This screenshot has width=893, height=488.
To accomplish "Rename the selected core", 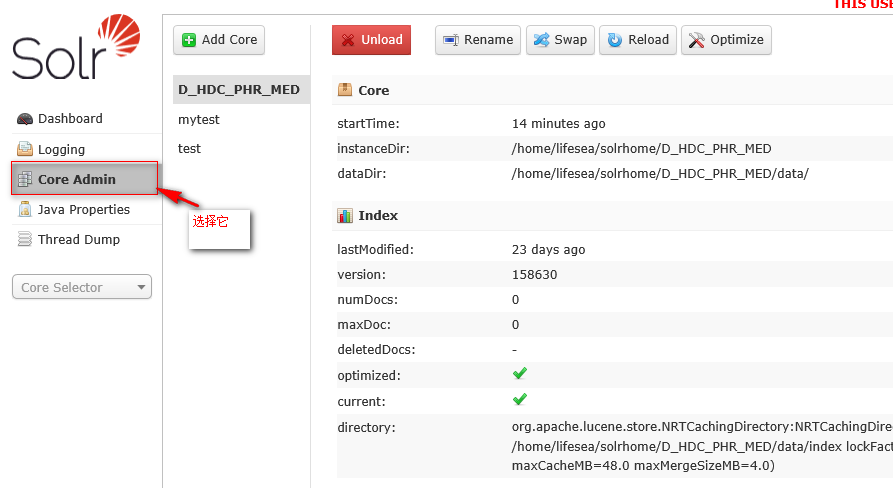I will (x=478, y=40).
